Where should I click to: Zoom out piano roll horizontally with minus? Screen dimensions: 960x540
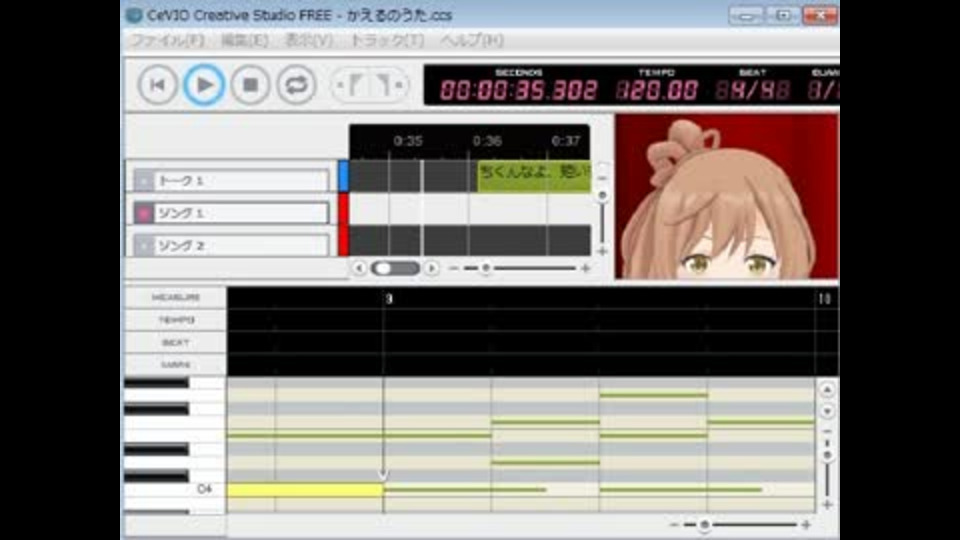point(674,525)
